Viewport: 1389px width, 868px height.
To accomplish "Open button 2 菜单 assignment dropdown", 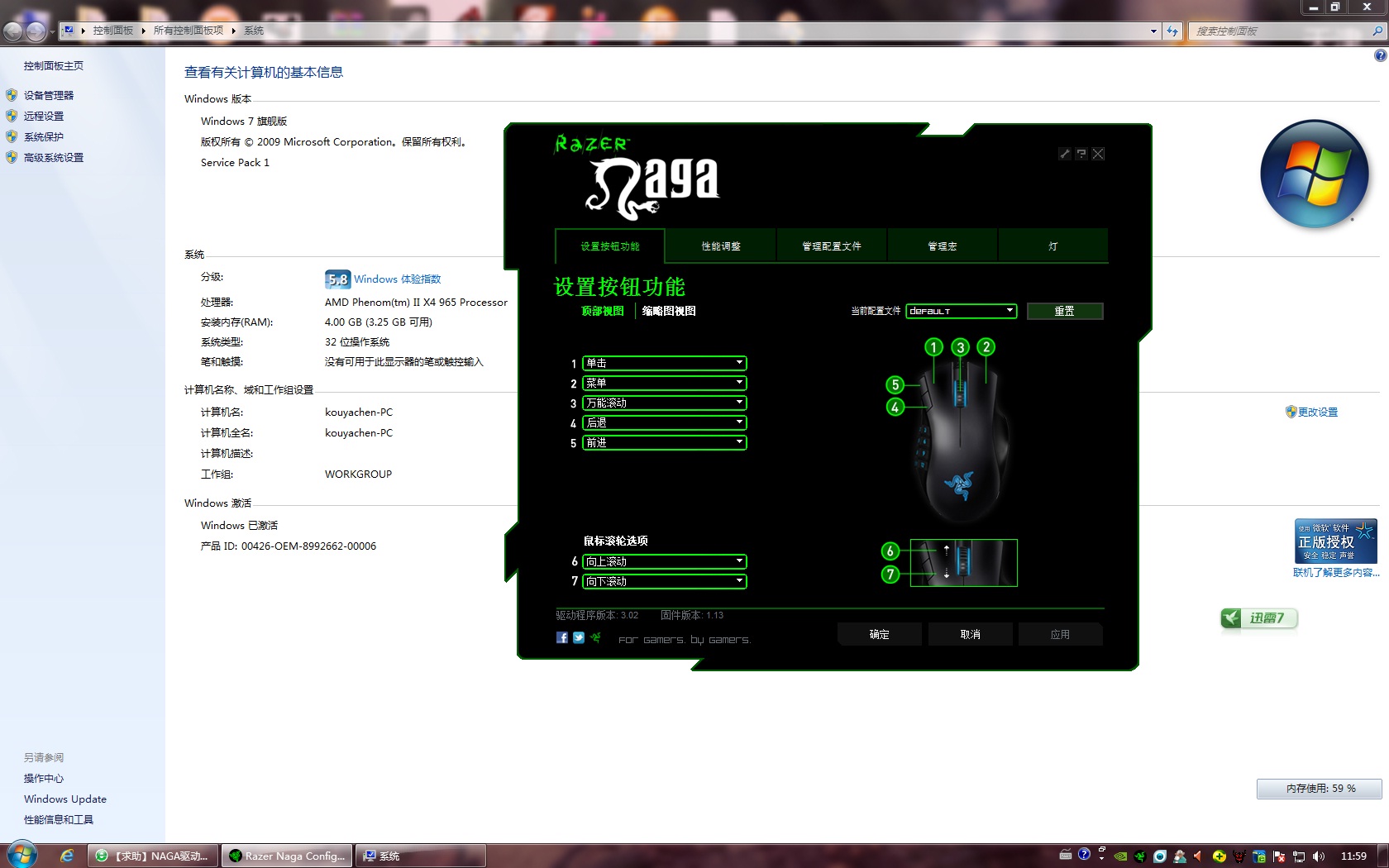I will (665, 383).
